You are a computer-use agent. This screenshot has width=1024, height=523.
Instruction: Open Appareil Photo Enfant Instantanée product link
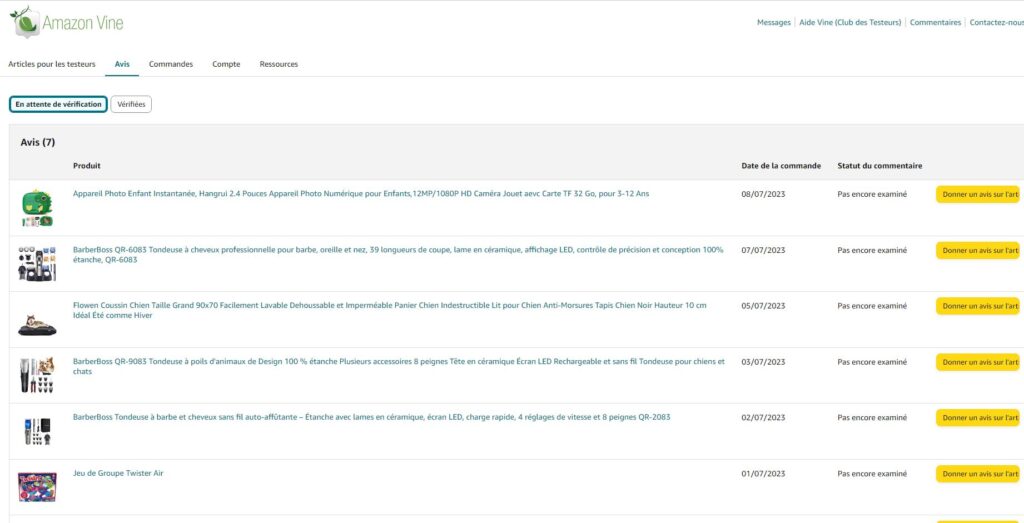click(x=361, y=194)
